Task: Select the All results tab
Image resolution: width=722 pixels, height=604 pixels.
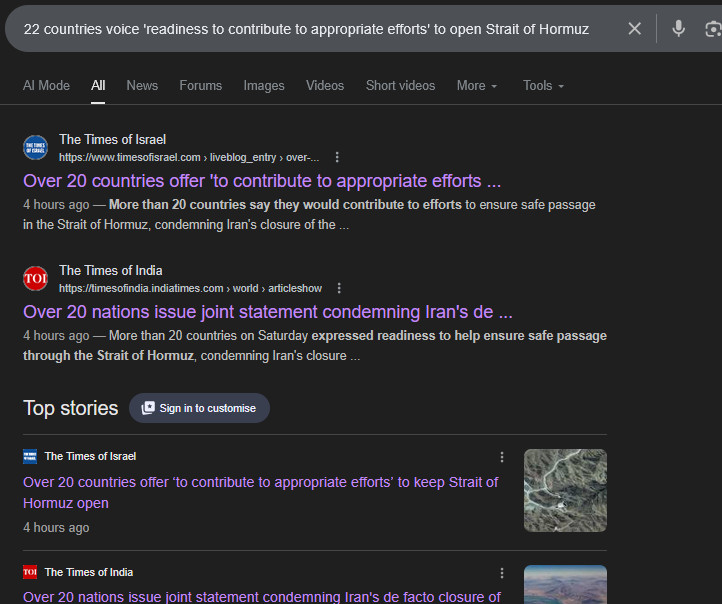Action: (98, 86)
